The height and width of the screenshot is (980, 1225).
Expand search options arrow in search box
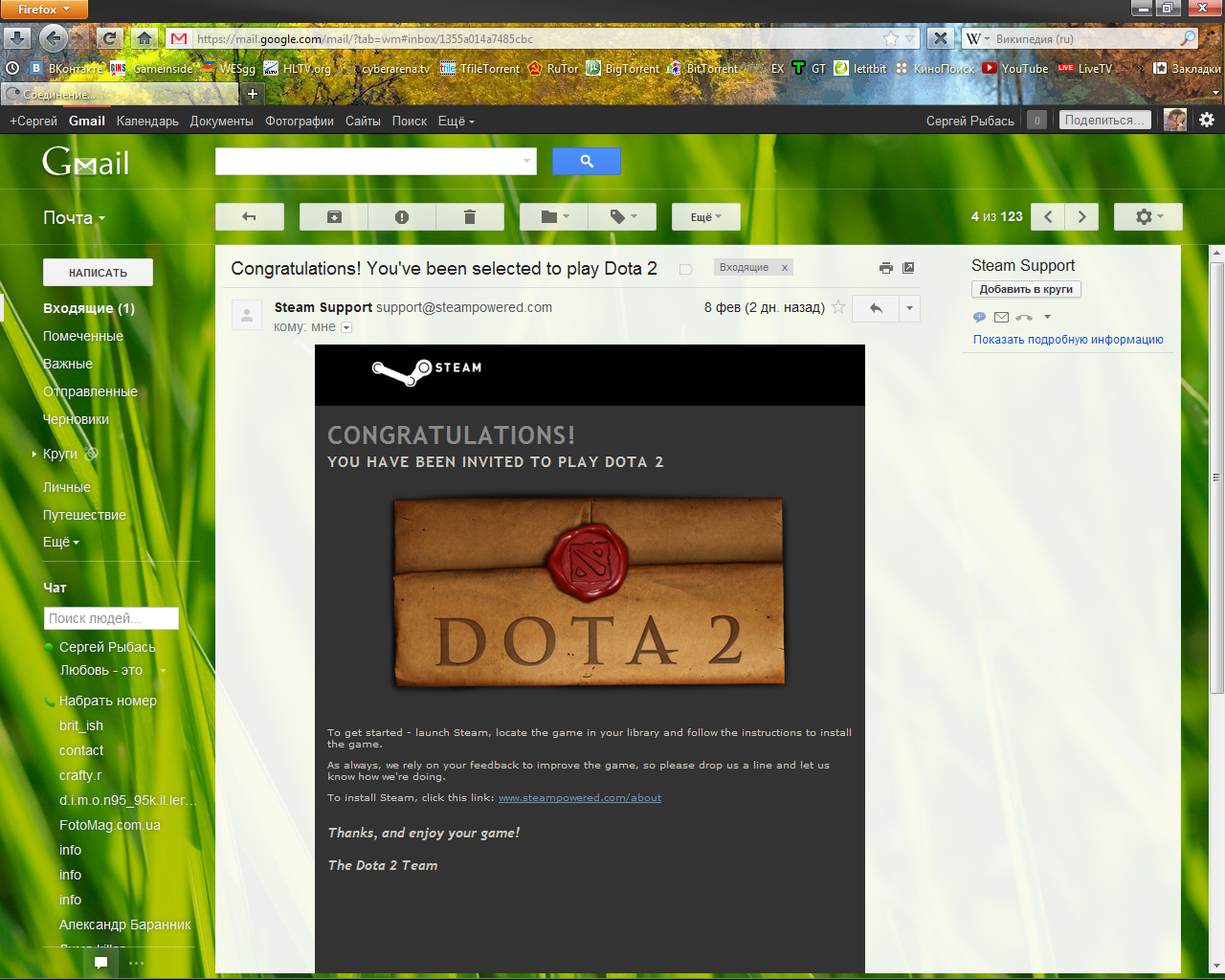pyautogui.click(x=526, y=162)
